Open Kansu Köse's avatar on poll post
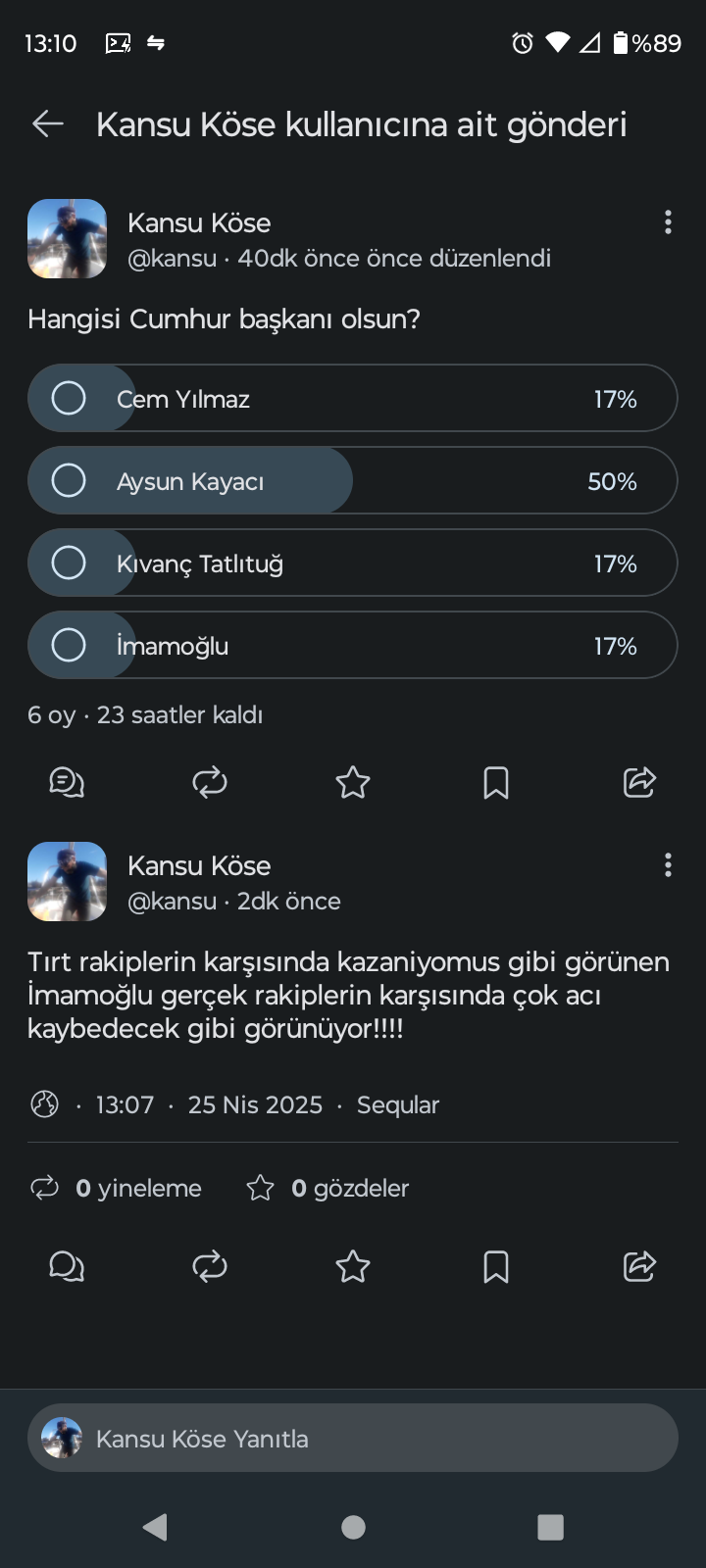This screenshot has height=1568, width=706. coord(67,239)
